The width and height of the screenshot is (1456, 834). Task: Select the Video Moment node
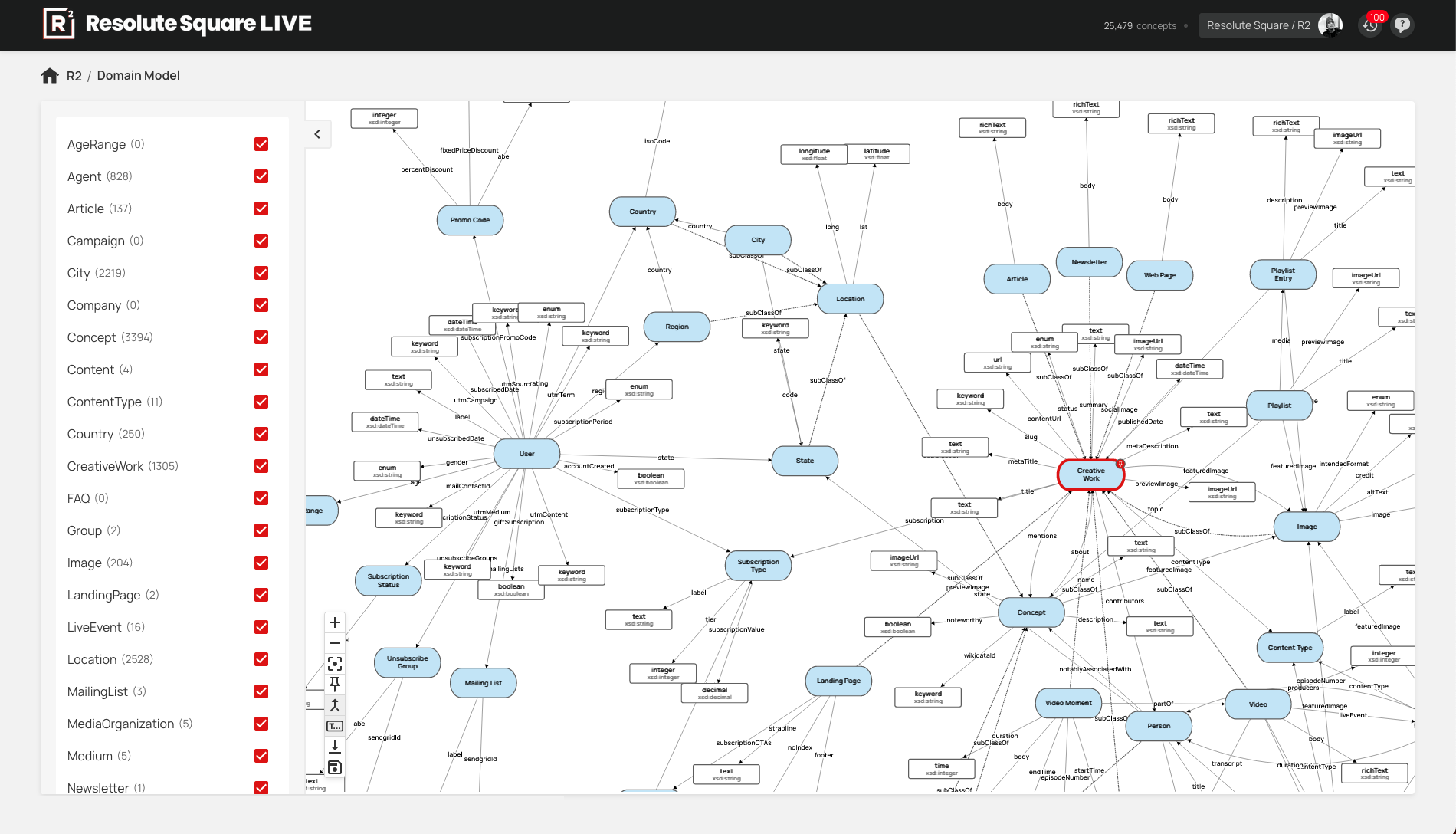pyautogui.click(x=1068, y=703)
